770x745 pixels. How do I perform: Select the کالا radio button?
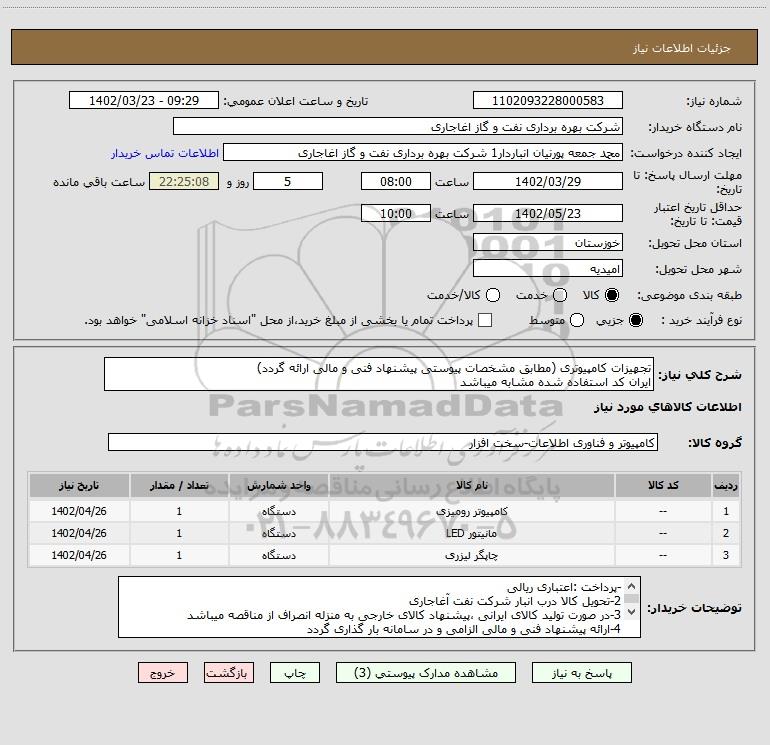click(x=612, y=295)
